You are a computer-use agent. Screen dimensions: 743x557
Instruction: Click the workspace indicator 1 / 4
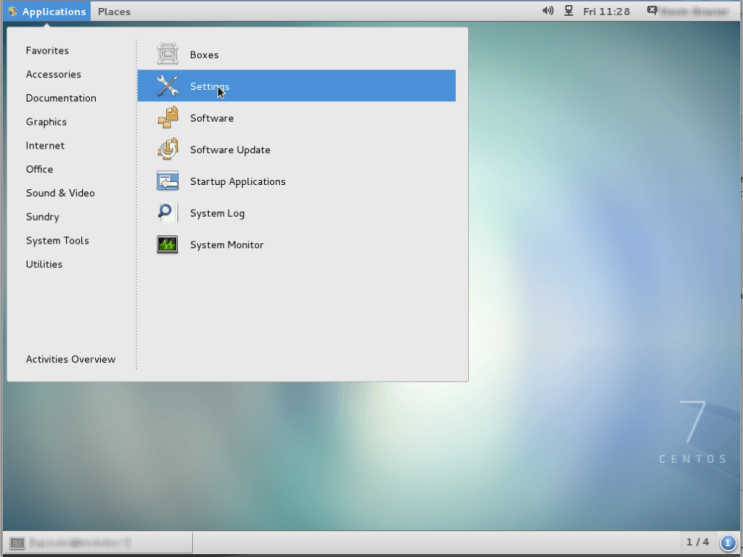(x=698, y=541)
